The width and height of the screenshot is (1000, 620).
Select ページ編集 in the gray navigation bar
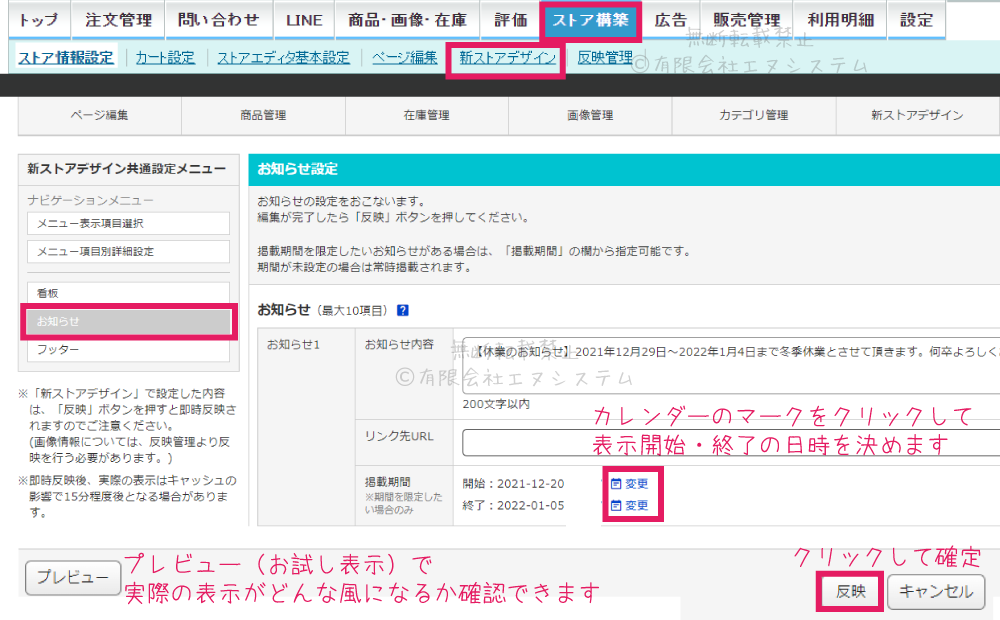click(x=99, y=115)
